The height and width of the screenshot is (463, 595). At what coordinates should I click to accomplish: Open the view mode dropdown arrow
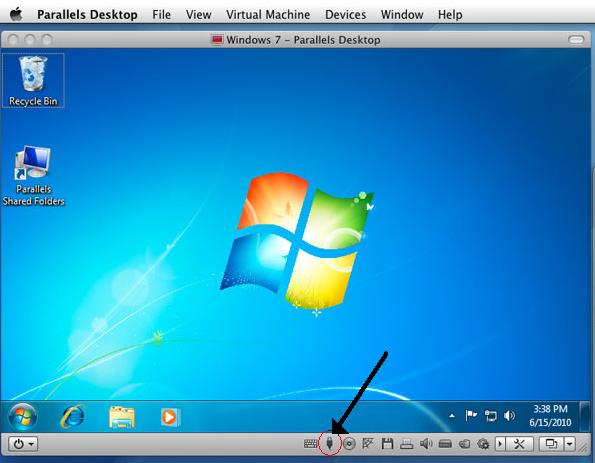pos(569,444)
